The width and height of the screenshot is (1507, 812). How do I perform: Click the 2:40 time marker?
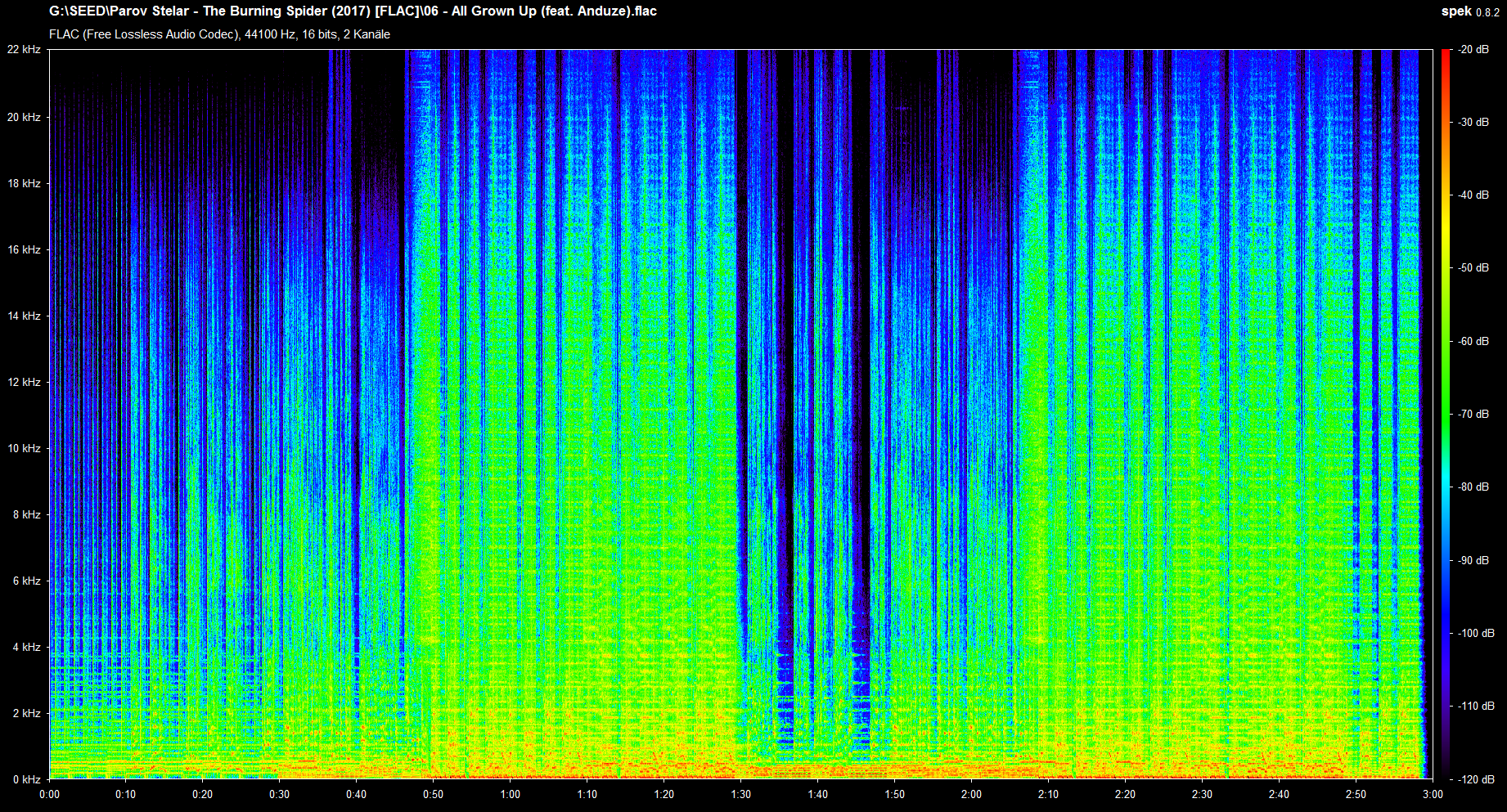1279,794
